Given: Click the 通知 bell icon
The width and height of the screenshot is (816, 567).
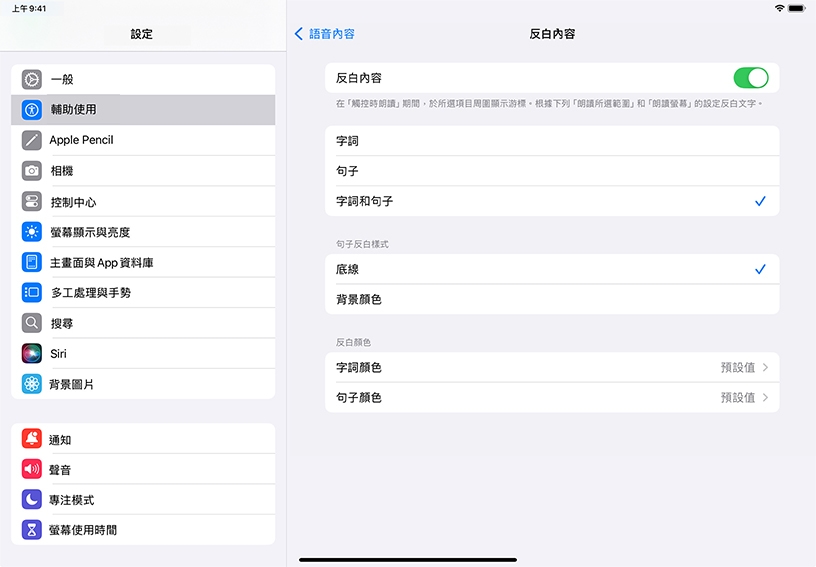Looking at the screenshot, I should click(x=32, y=440).
